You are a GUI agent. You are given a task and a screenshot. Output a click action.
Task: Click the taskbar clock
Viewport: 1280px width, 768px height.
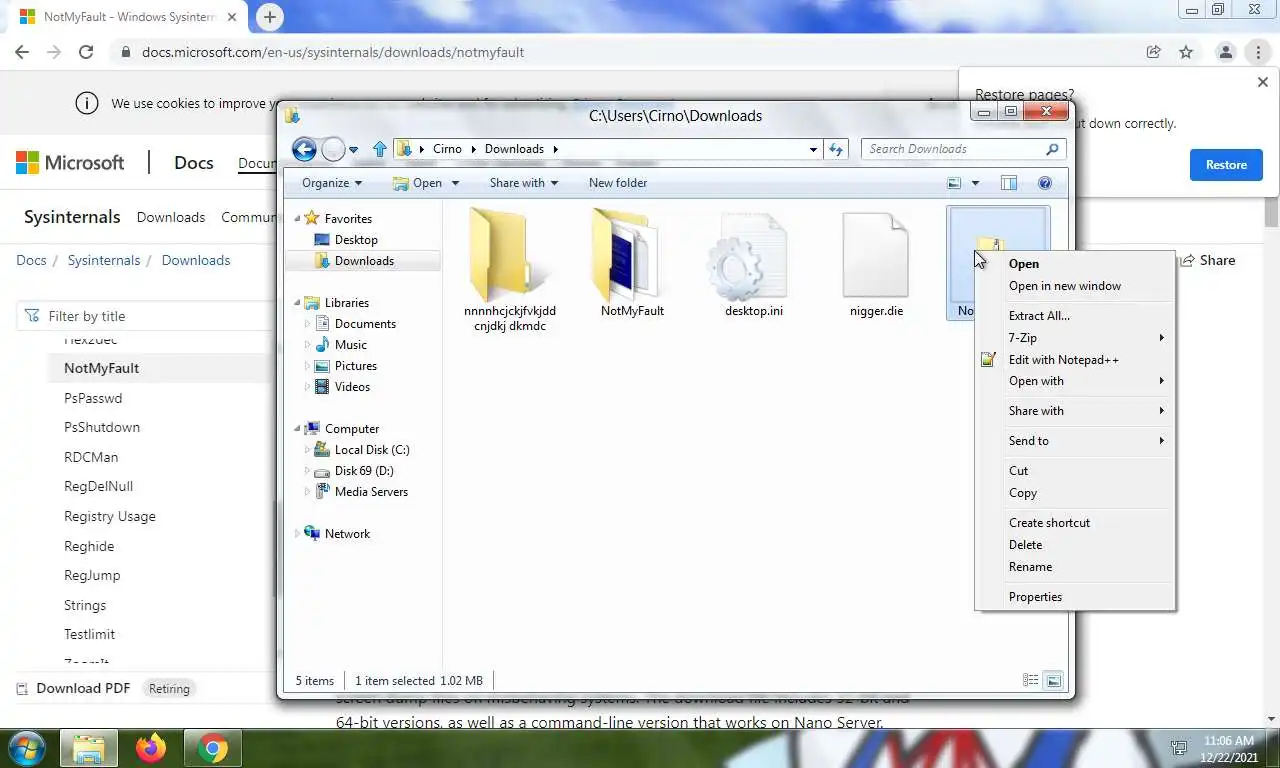coord(1229,749)
